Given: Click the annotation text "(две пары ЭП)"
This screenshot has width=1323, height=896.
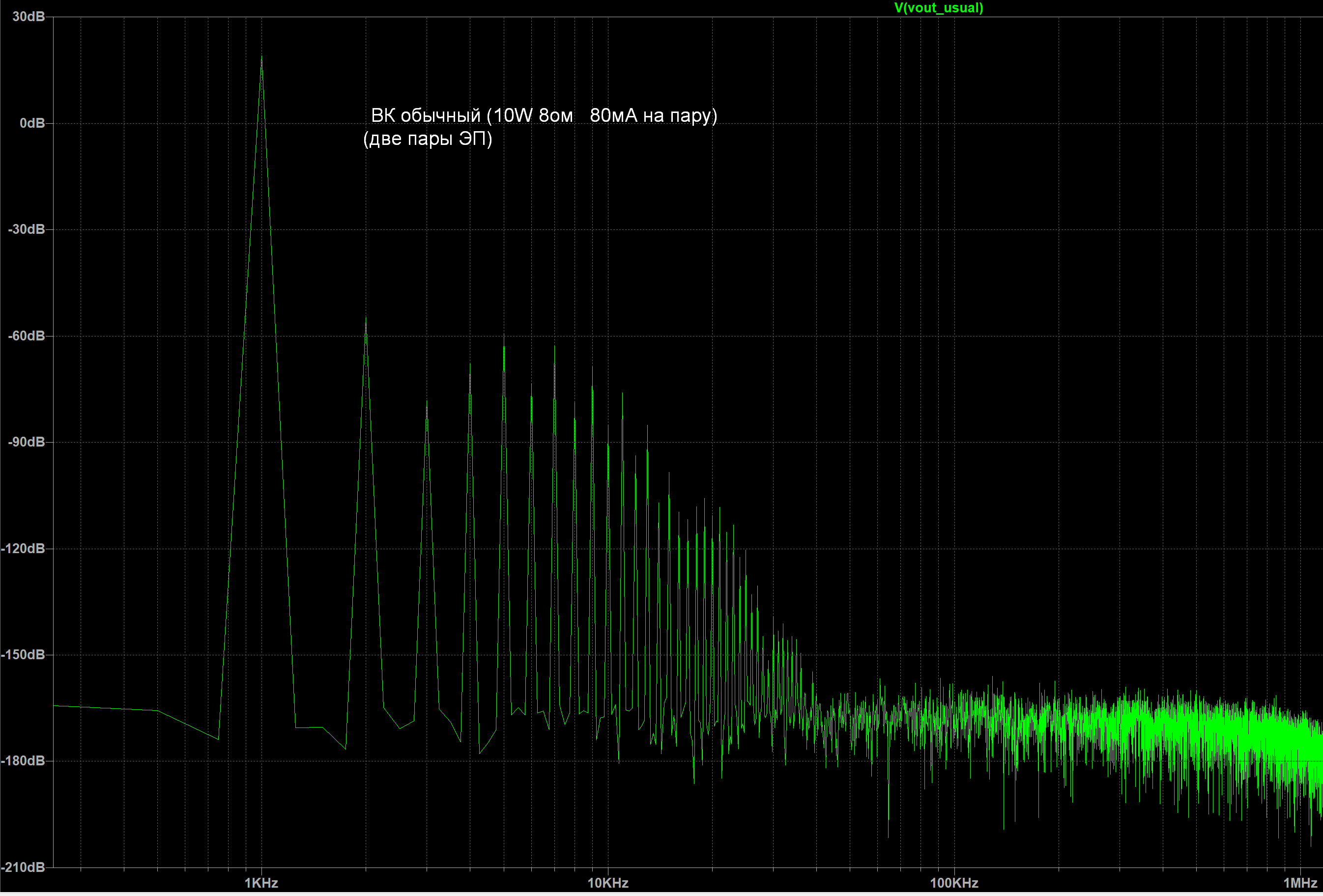Looking at the screenshot, I should 428,139.
